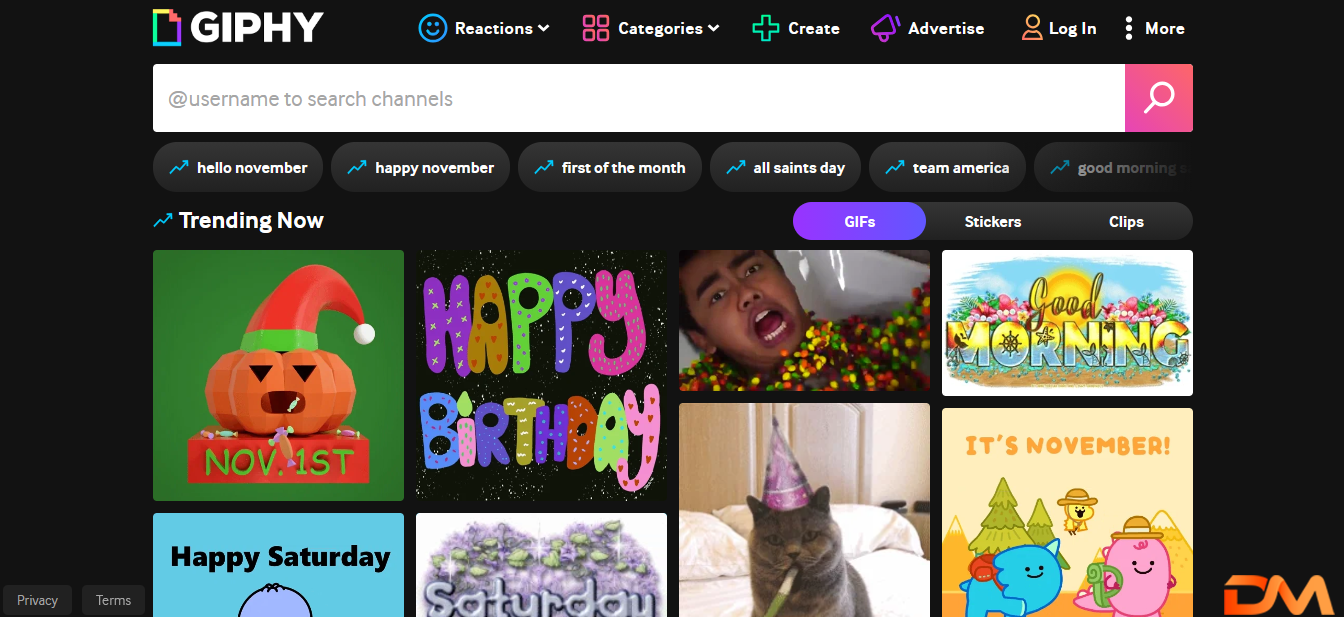Click the Create plus icon

[x=766, y=28]
